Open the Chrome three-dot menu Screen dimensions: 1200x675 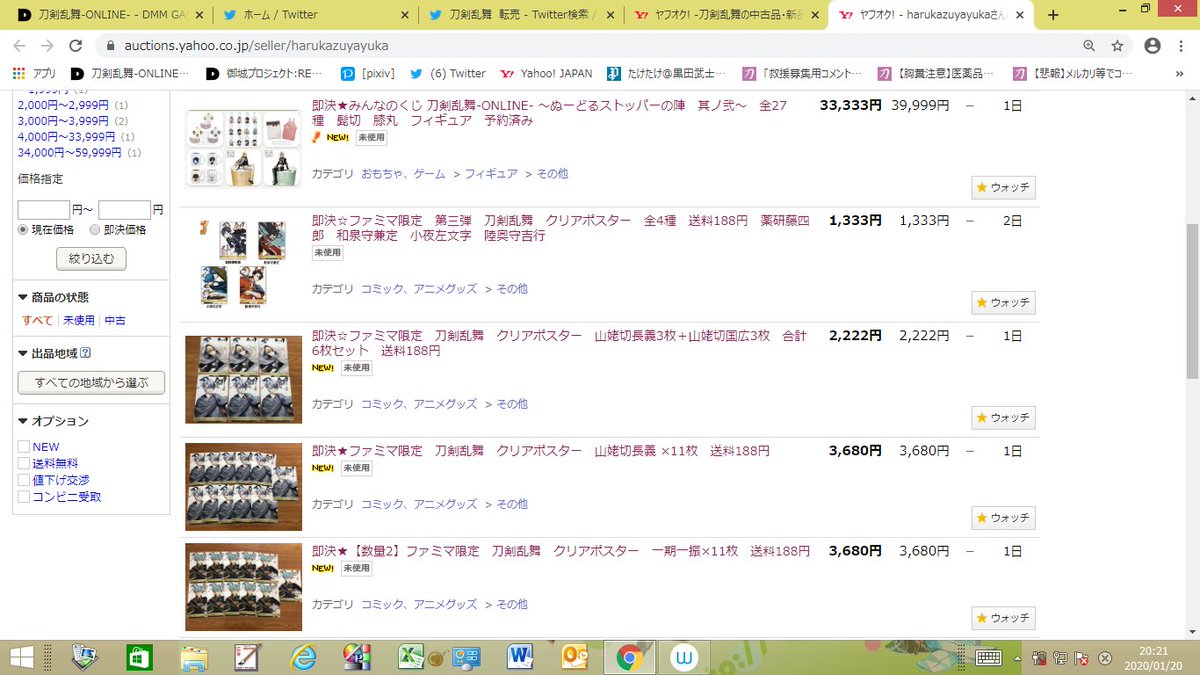click(1183, 46)
